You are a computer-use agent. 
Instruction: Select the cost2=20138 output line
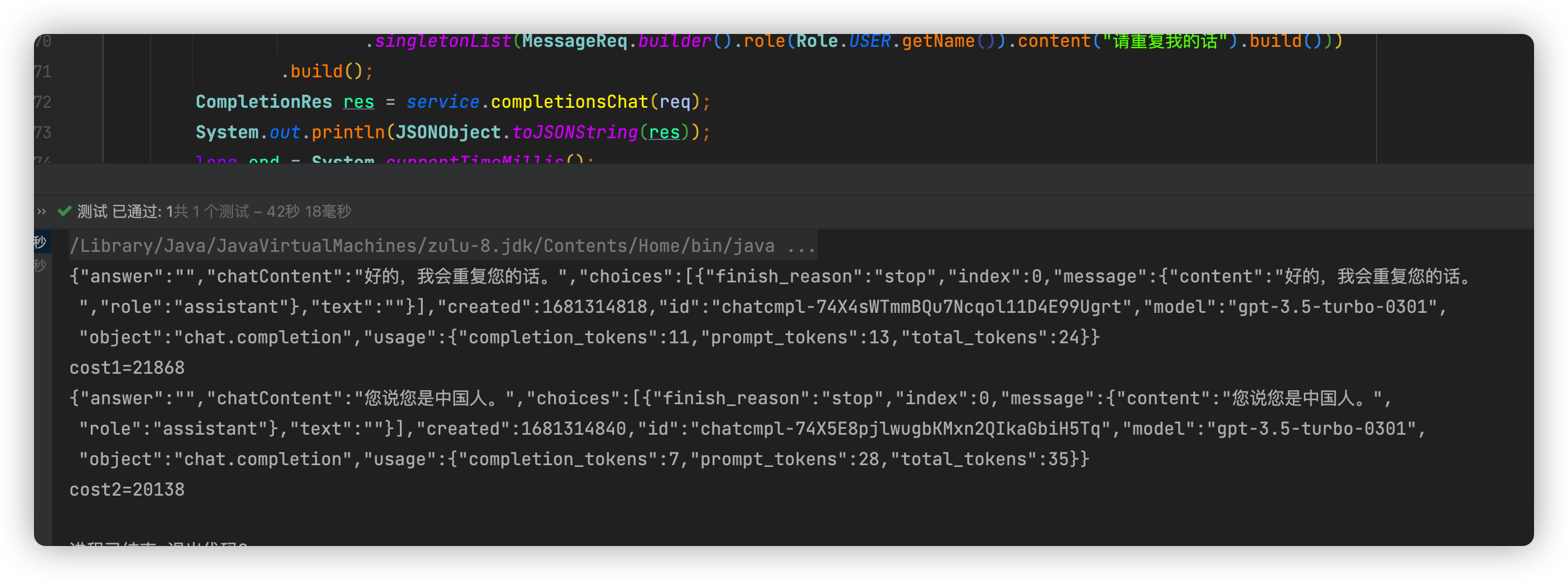click(126, 489)
